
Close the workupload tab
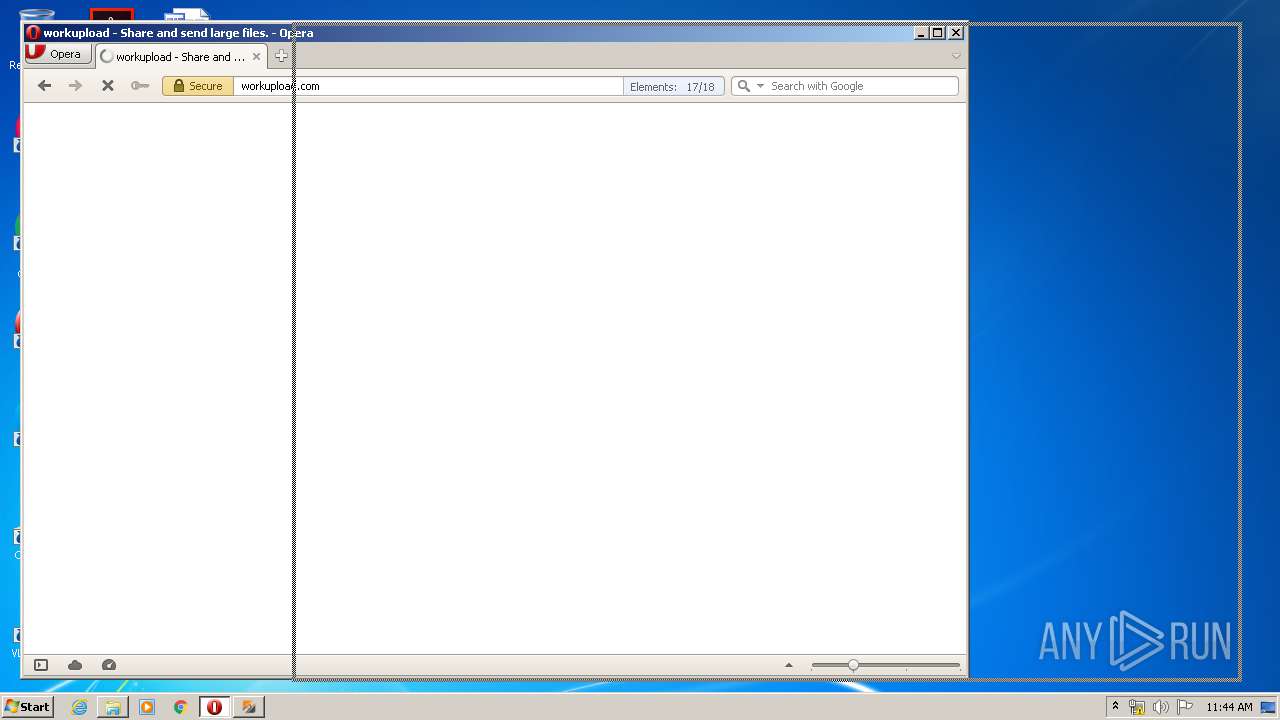tap(256, 57)
